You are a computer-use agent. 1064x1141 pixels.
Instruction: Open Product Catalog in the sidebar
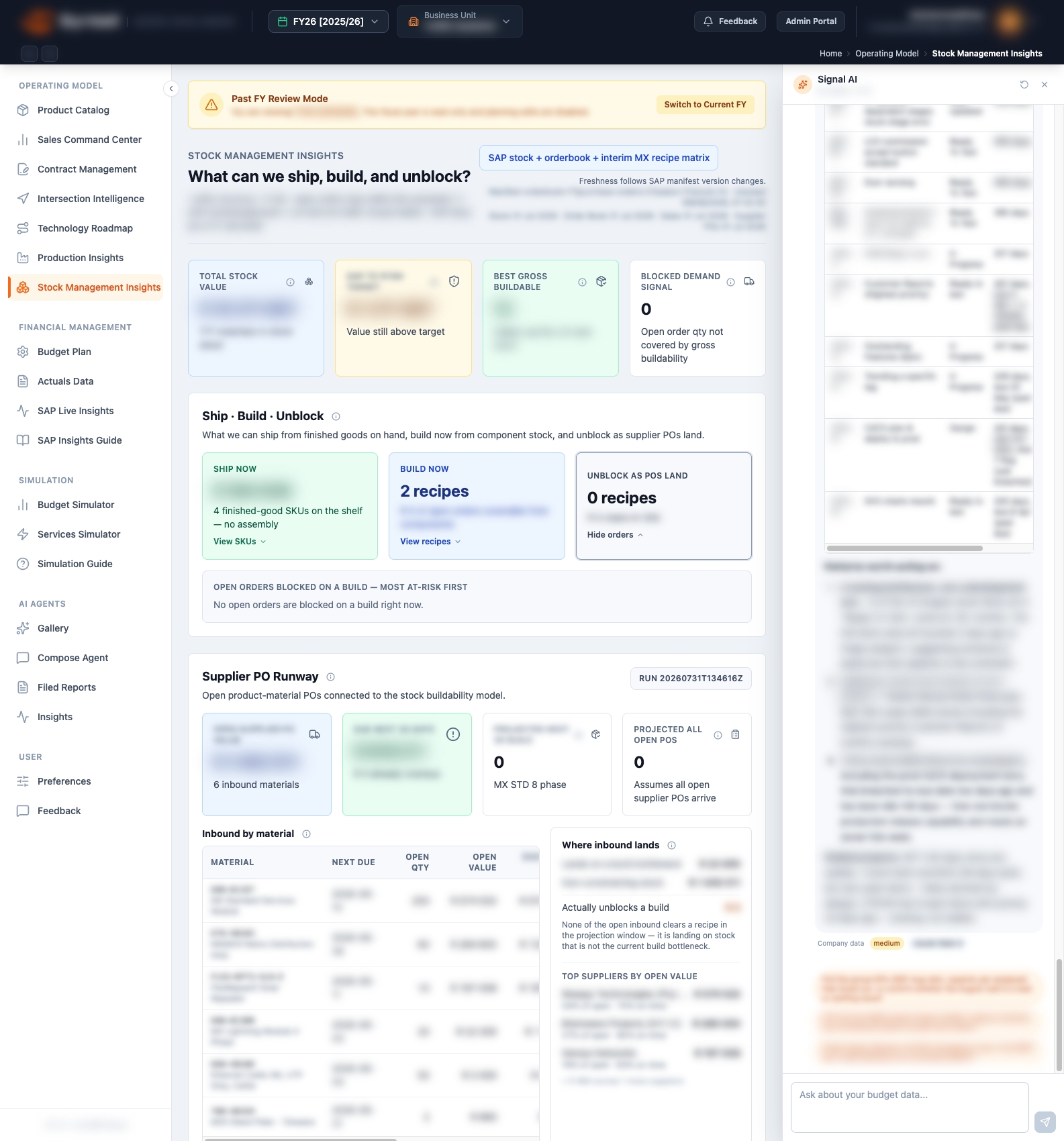73,110
